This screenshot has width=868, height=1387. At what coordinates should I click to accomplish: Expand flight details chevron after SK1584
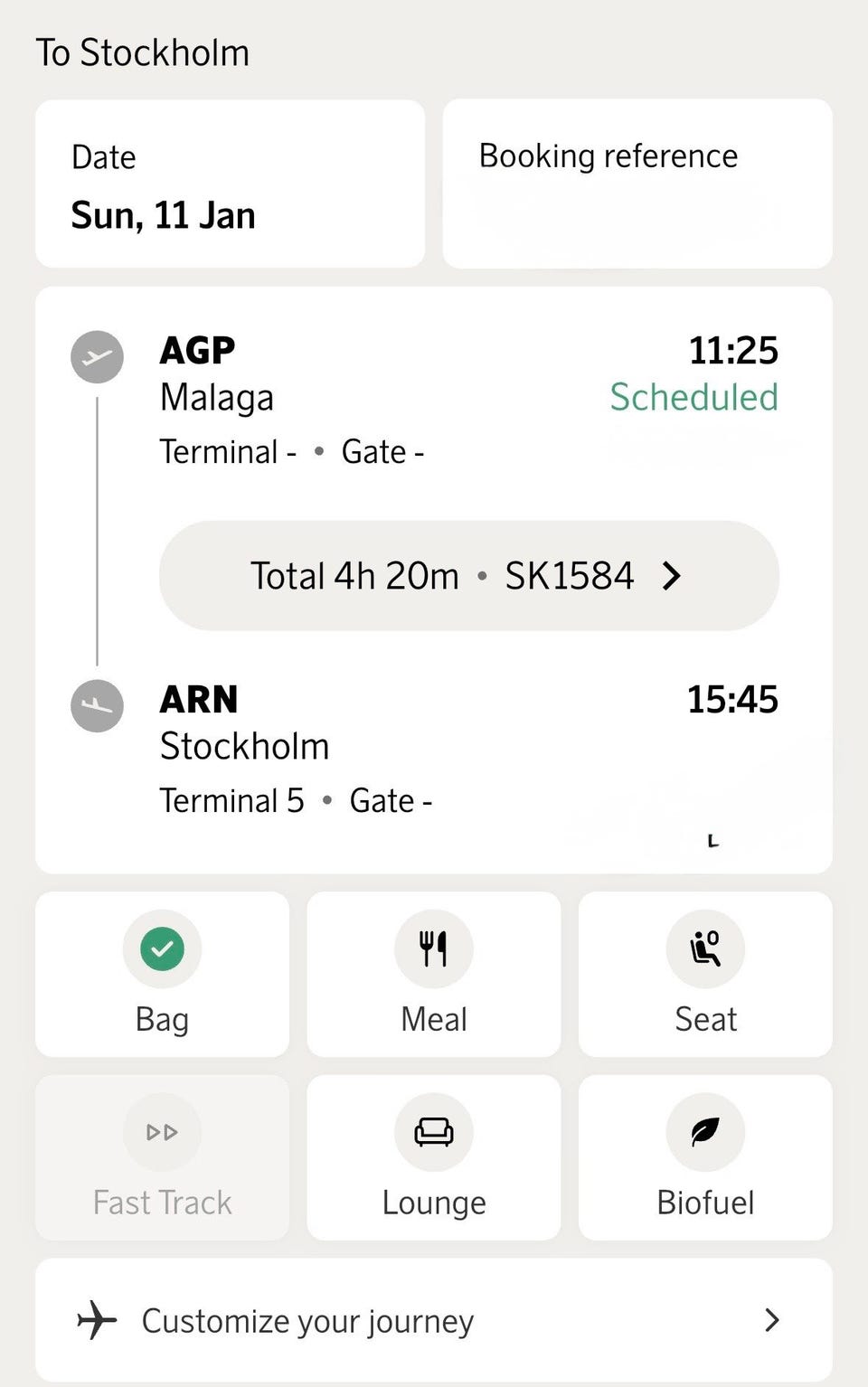click(671, 576)
